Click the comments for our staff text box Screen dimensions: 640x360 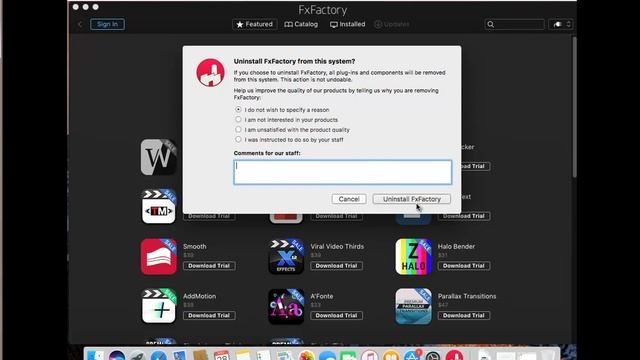pyautogui.click(x=342, y=172)
